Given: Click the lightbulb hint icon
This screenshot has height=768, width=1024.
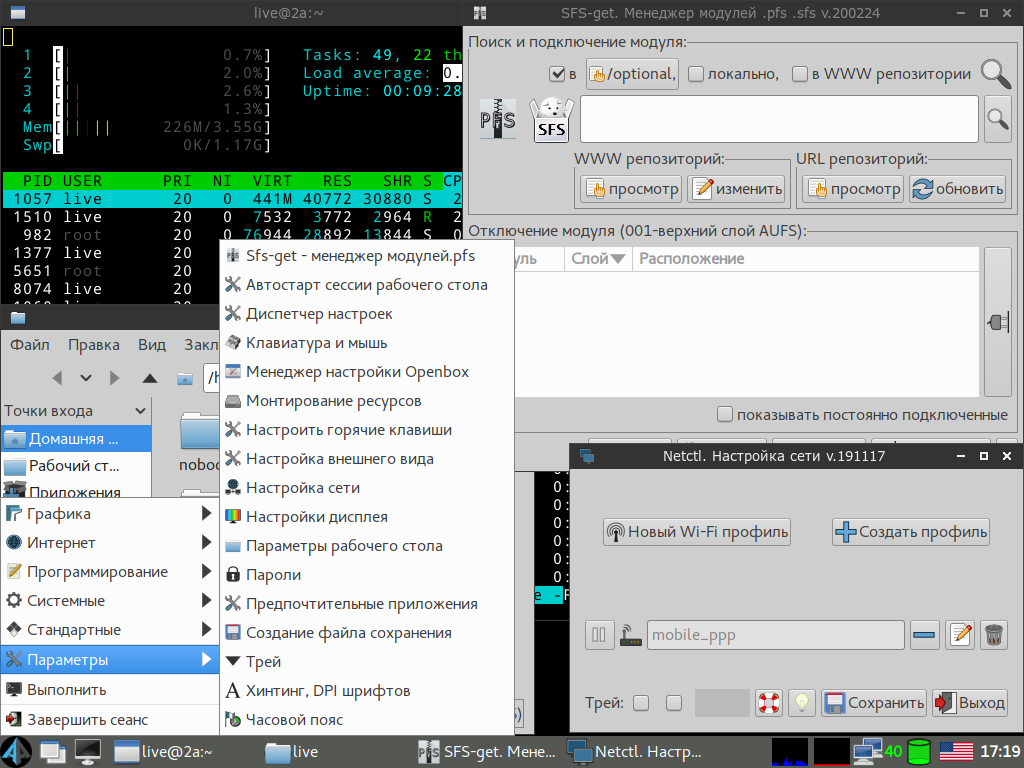Looking at the screenshot, I should tap(801, 703).
